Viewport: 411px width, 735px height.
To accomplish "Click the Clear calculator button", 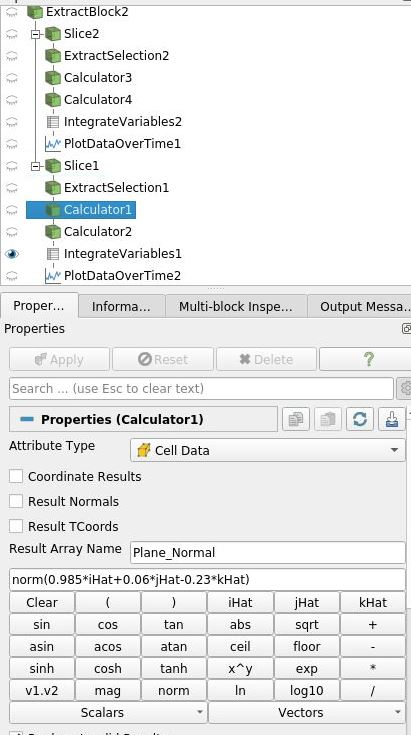I will [42, 602].
